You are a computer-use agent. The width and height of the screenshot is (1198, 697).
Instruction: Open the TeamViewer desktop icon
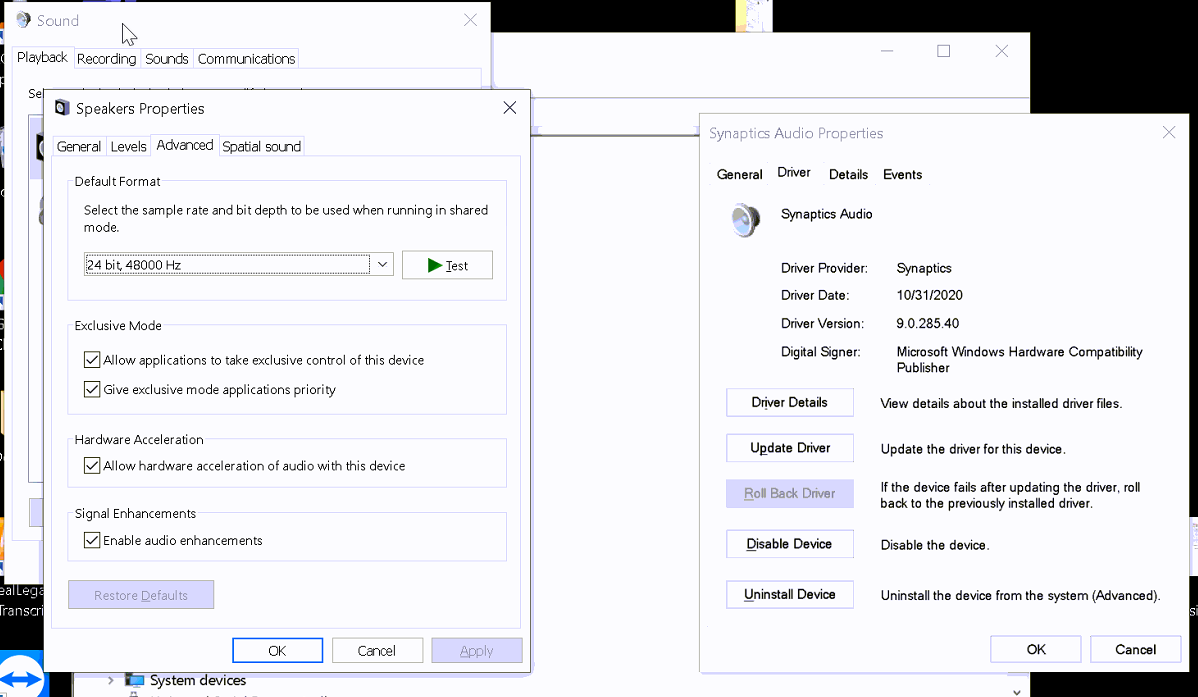21,676
